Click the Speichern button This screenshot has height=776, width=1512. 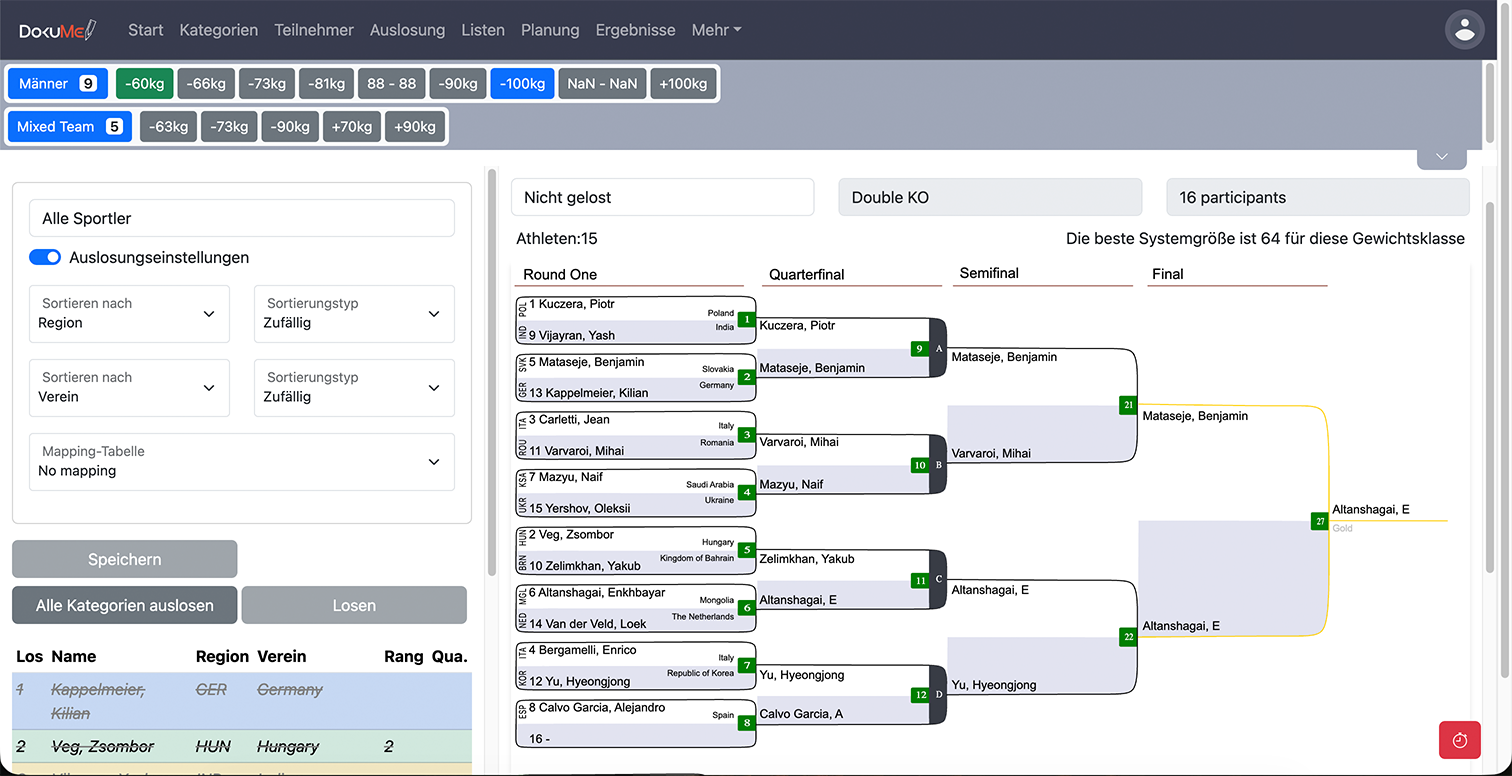(x=124, y=559)
